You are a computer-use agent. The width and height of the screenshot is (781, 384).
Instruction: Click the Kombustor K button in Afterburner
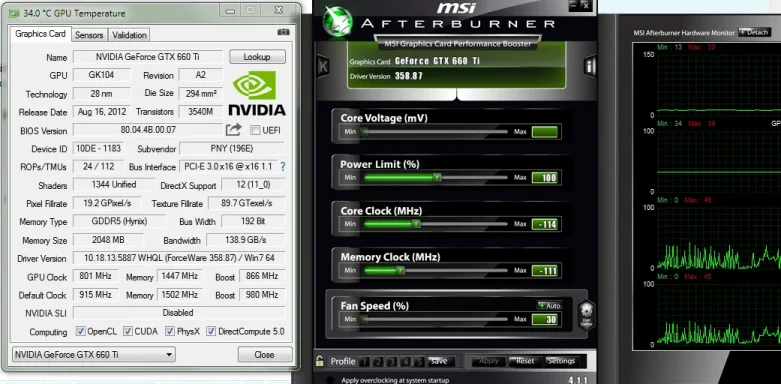[x=323, y=65]
